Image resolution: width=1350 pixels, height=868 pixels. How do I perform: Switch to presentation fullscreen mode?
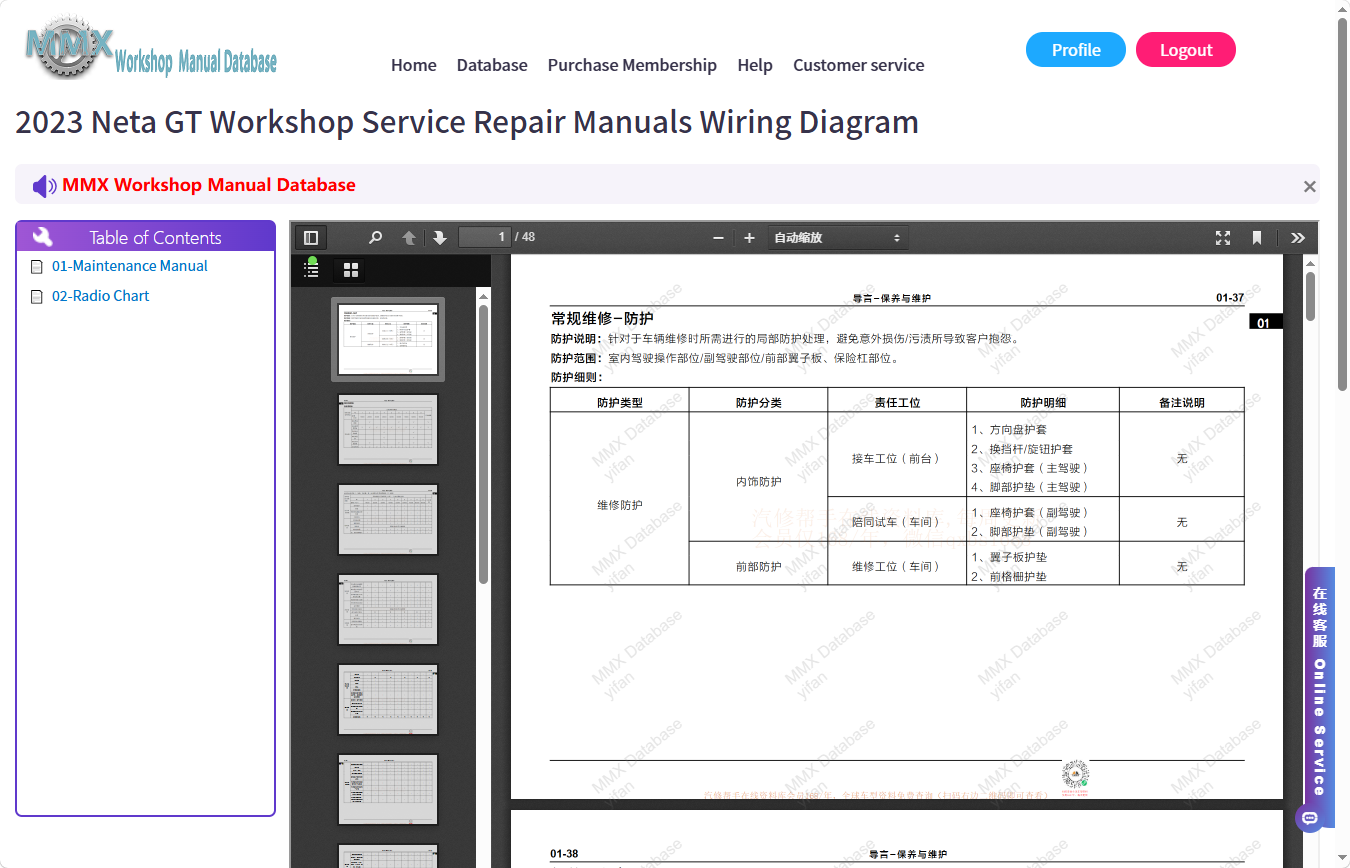point(1223,238)
